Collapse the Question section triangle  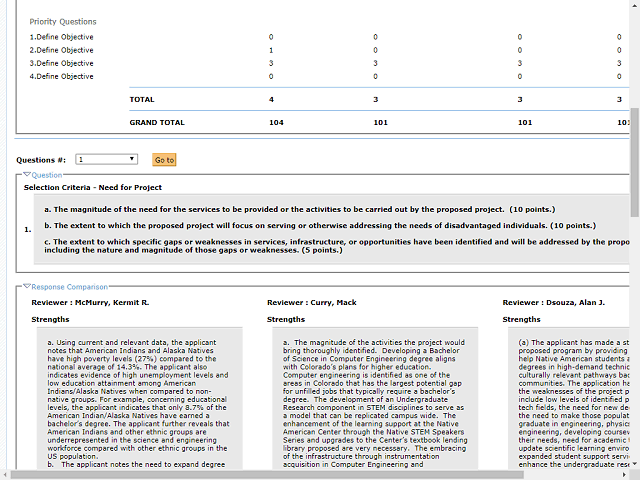[x=27, y=175]
